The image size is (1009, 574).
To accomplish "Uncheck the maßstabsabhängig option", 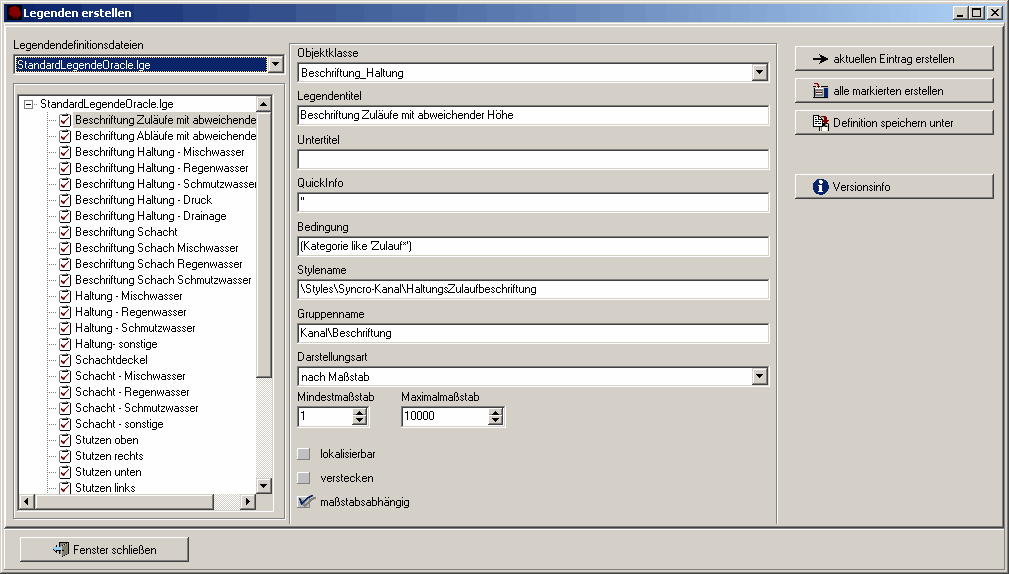I will pyautogui.click(x=306, y=502).
